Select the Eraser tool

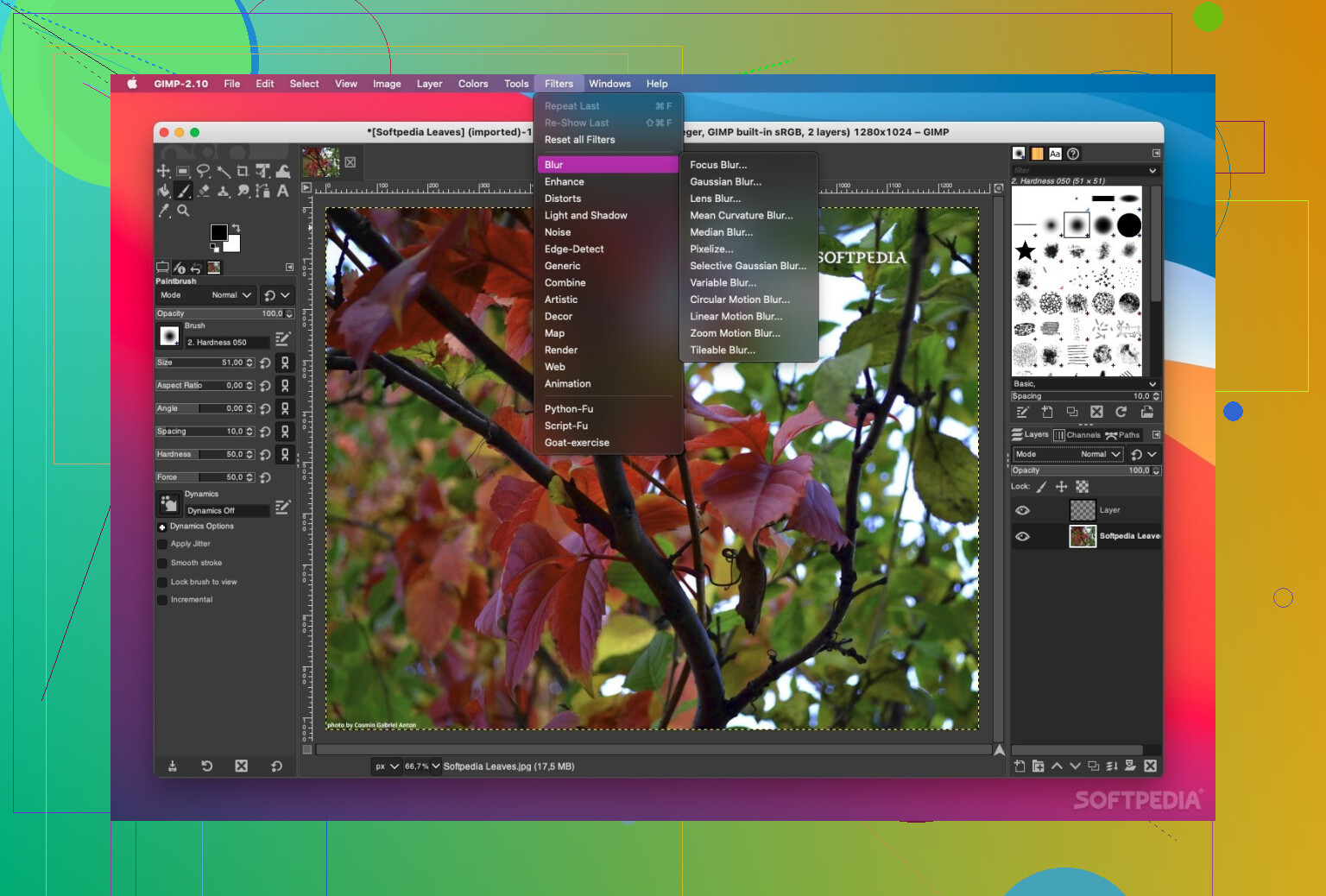click(x=204, y=191)
